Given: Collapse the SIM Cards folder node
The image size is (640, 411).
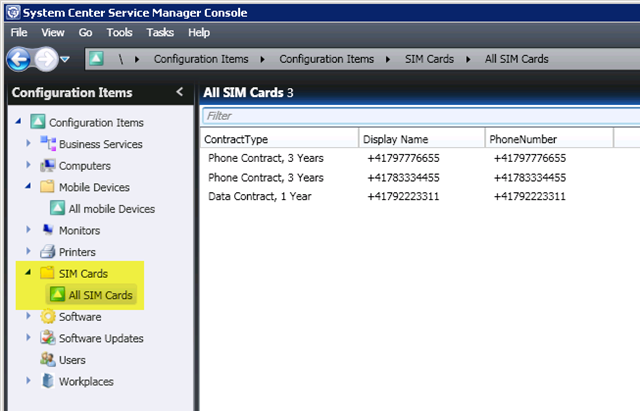Looking at the screenshot, I should 29,273.
